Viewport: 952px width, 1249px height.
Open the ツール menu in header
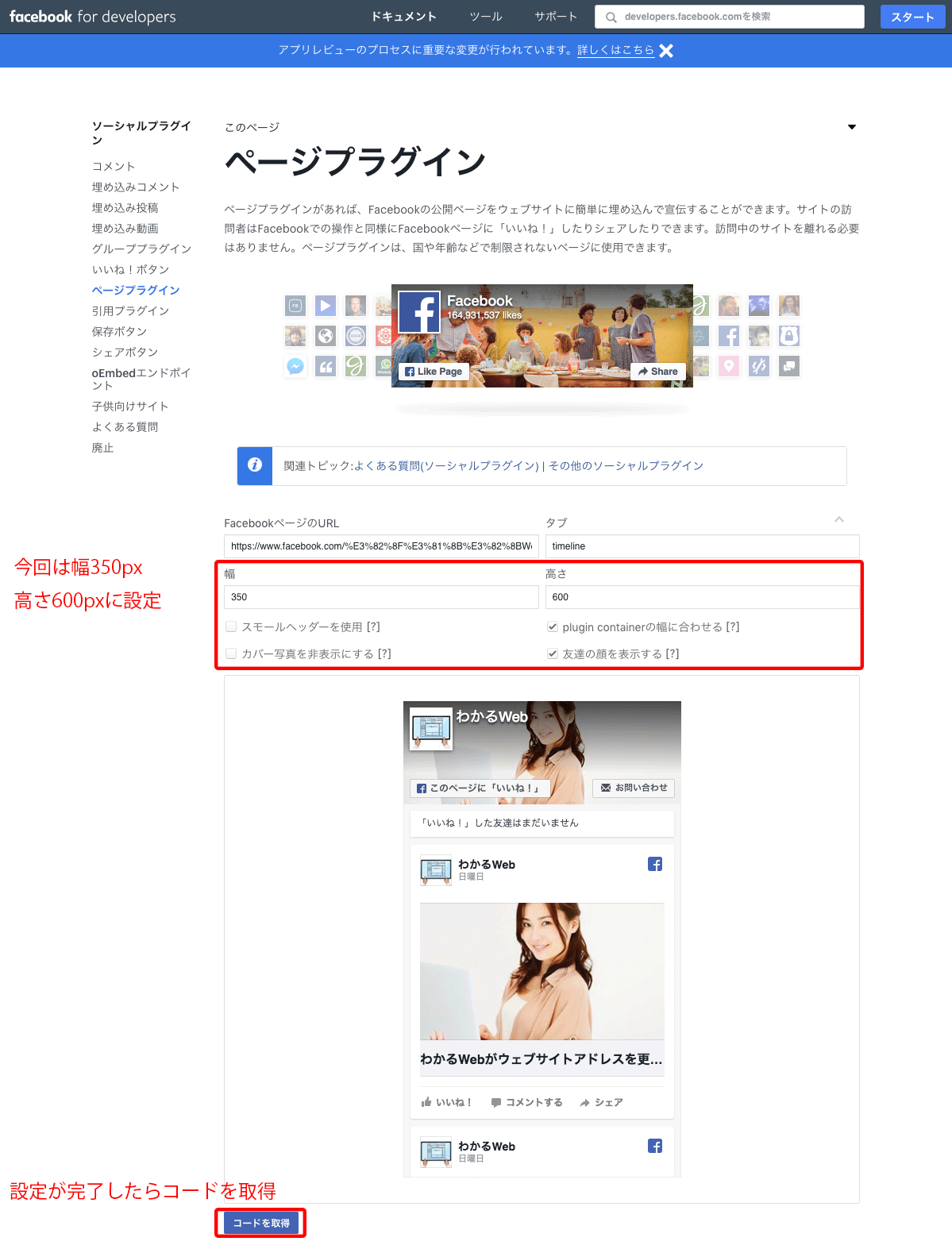pos(485,17)
